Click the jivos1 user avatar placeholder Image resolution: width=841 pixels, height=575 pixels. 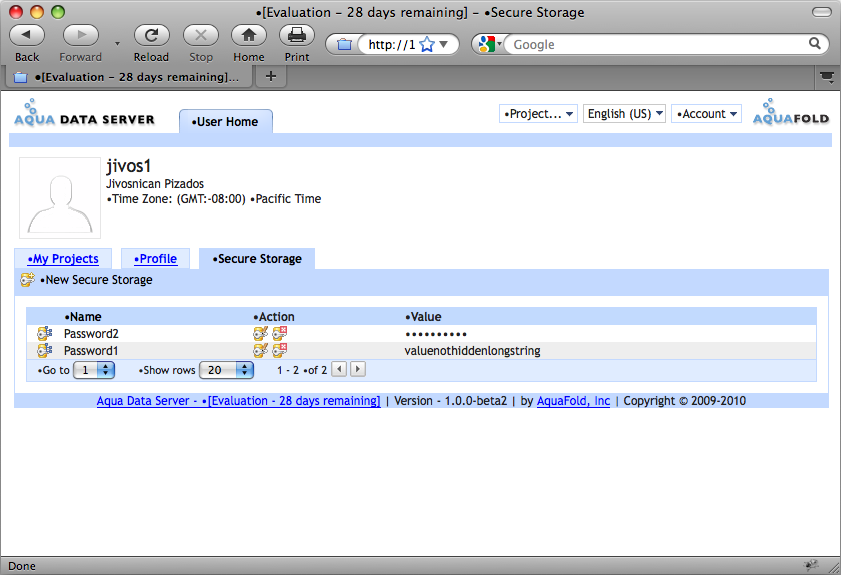pos(60,198)
